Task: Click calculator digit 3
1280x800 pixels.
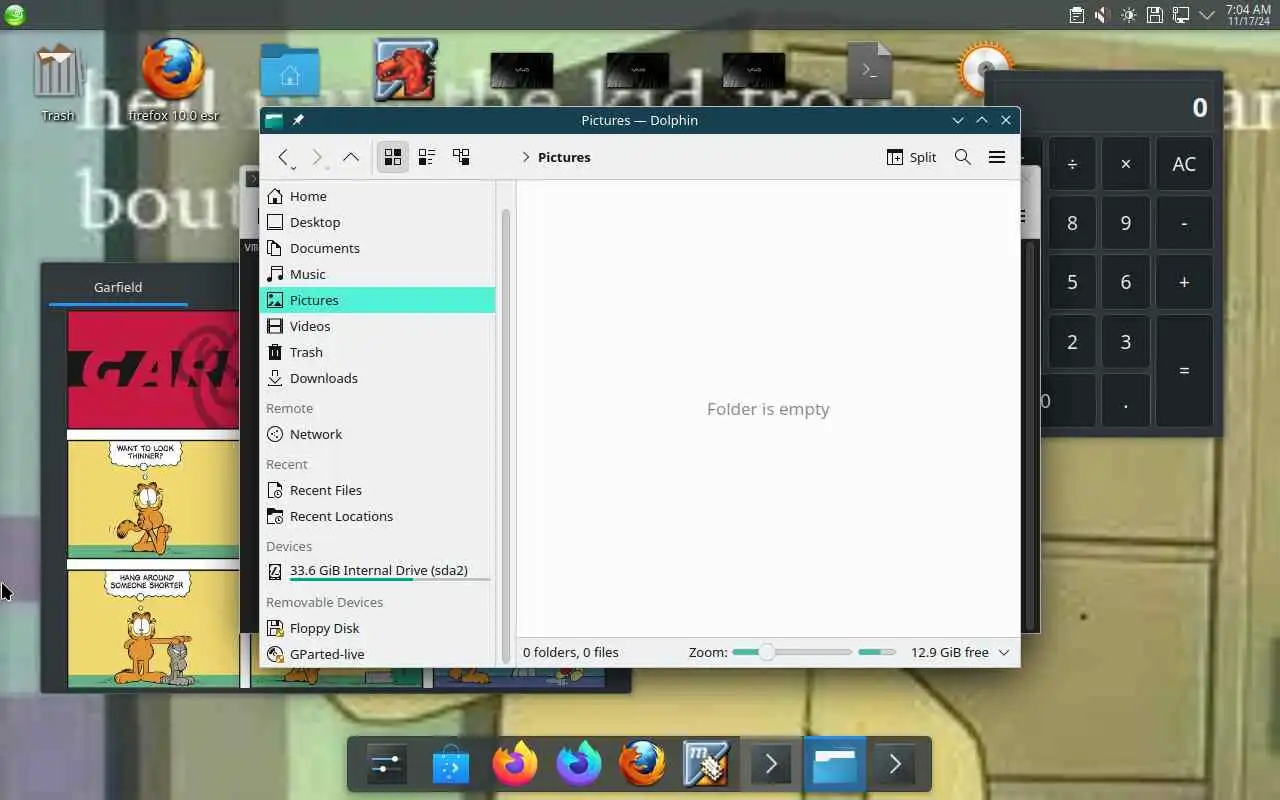Action: 1126,342
